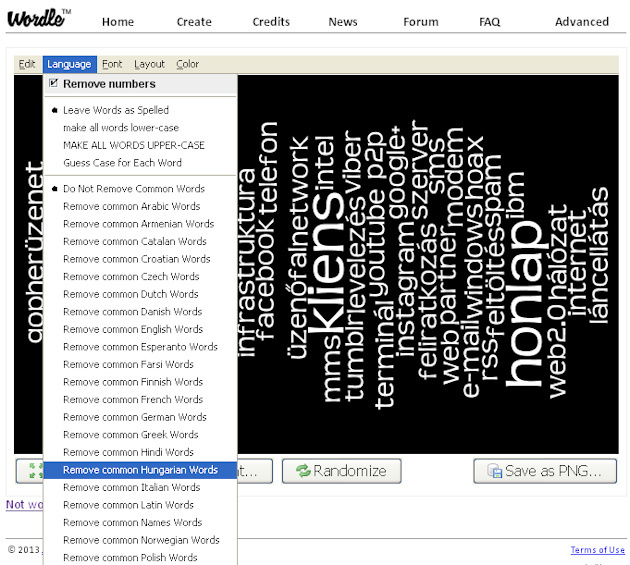The width and height of the screenshot is (630, 565).
Task: Click the Save as PNG disk icon
Action: click(x=495, y=471)
